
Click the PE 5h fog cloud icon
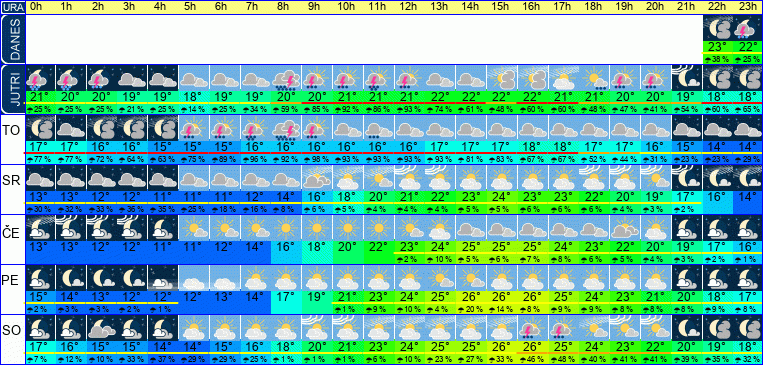point(194,278)
